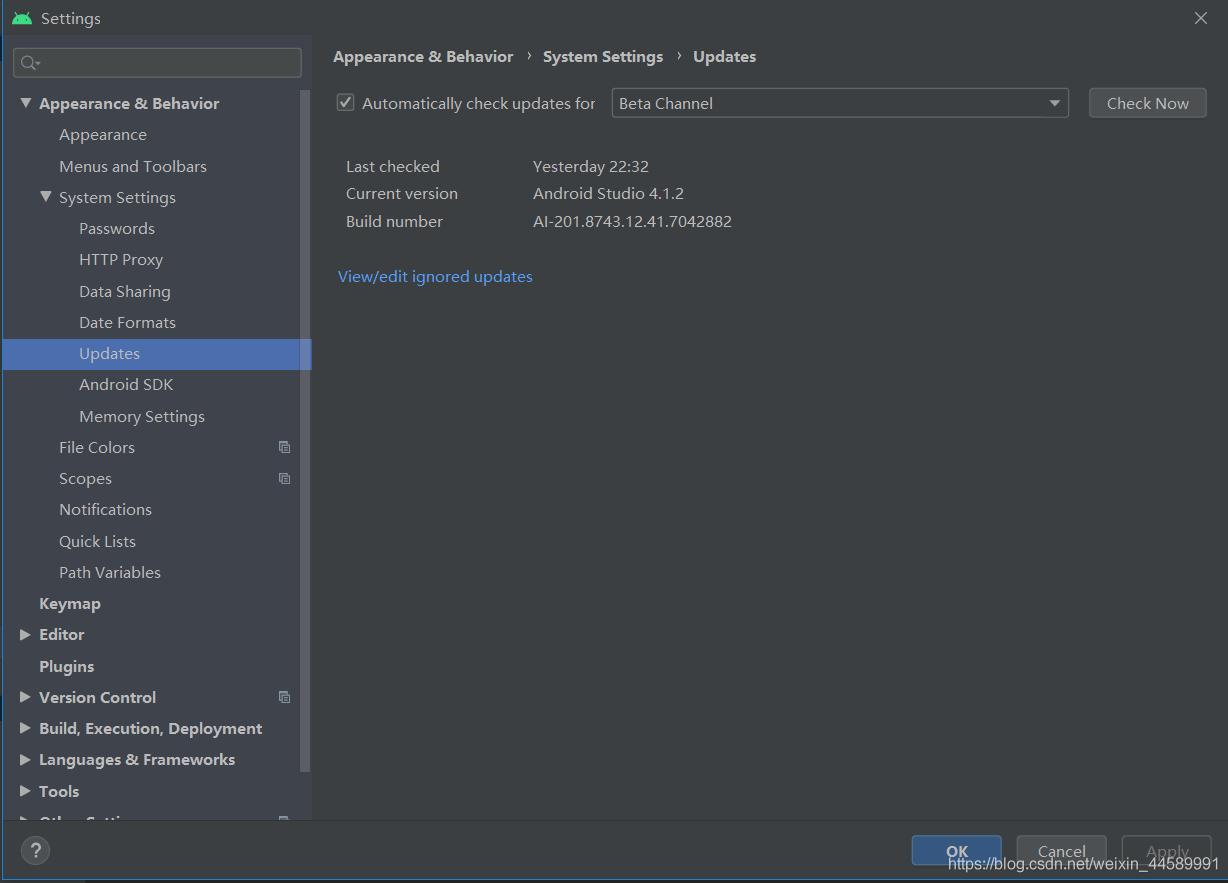Focus the settings search input field
This screenshot has height=883, width=1228.
157,63
